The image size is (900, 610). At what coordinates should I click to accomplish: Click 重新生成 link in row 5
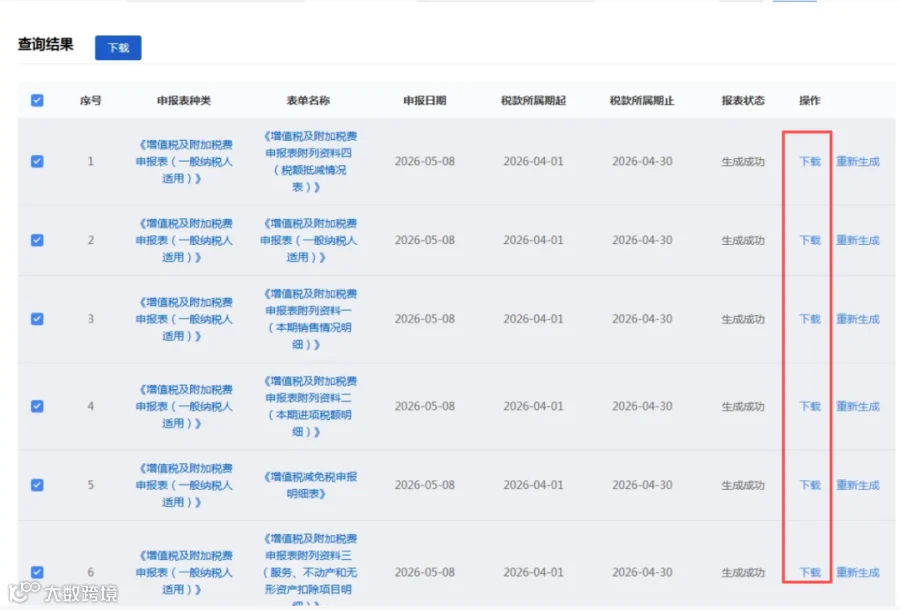[858, 485]
